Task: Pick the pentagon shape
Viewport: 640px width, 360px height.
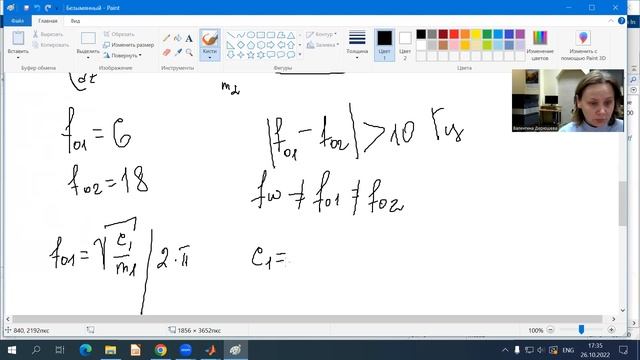Action: pos(251,45)
